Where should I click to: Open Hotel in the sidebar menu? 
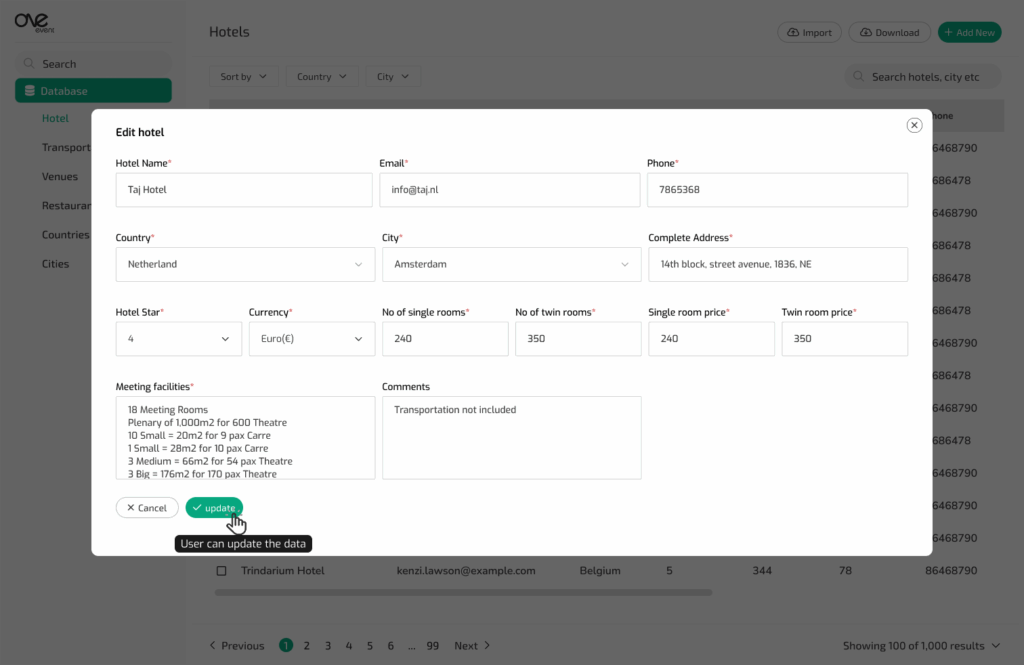[55, 118]
